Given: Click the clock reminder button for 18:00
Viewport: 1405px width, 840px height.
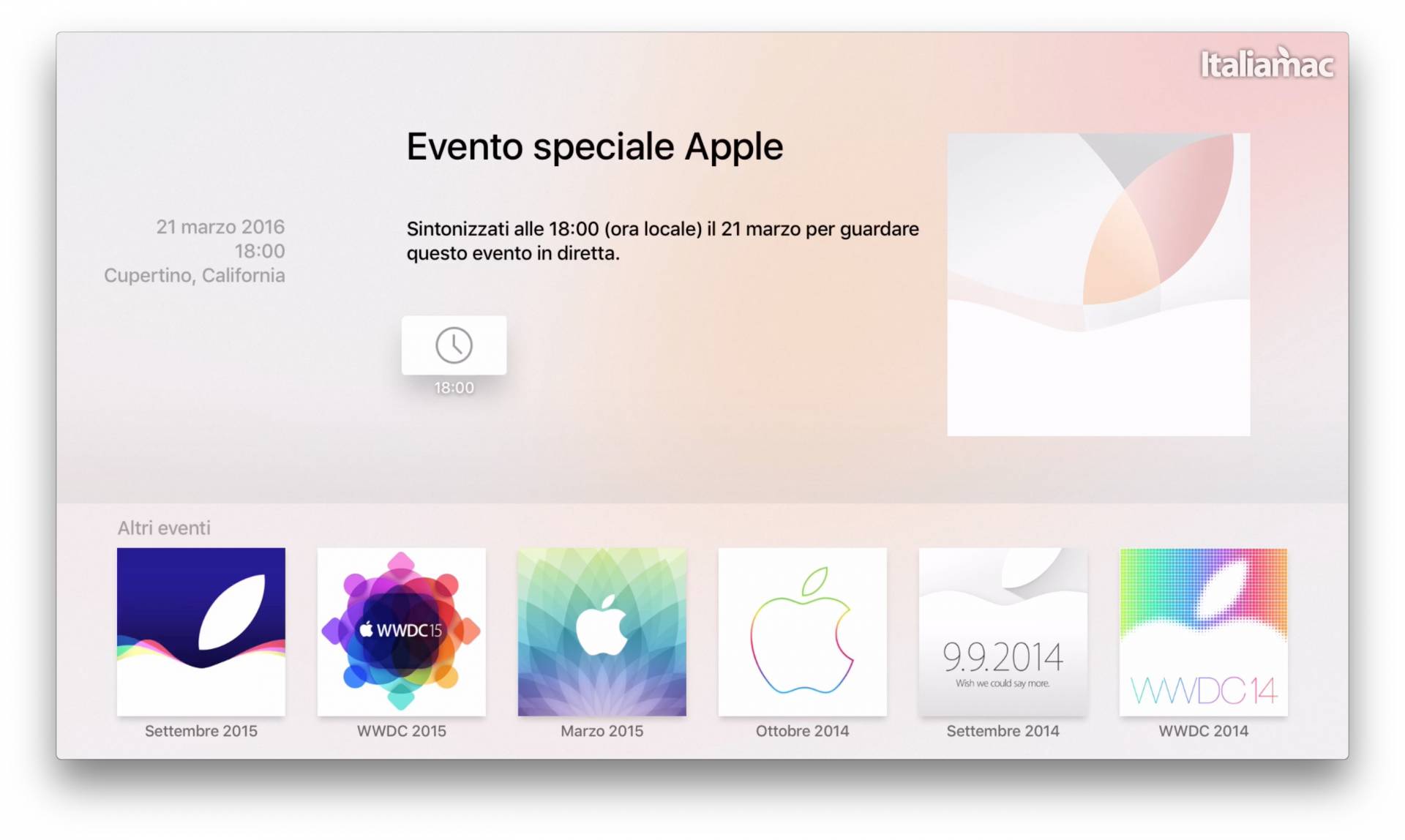Looking at the screenshot, I should tap(454, 345).
